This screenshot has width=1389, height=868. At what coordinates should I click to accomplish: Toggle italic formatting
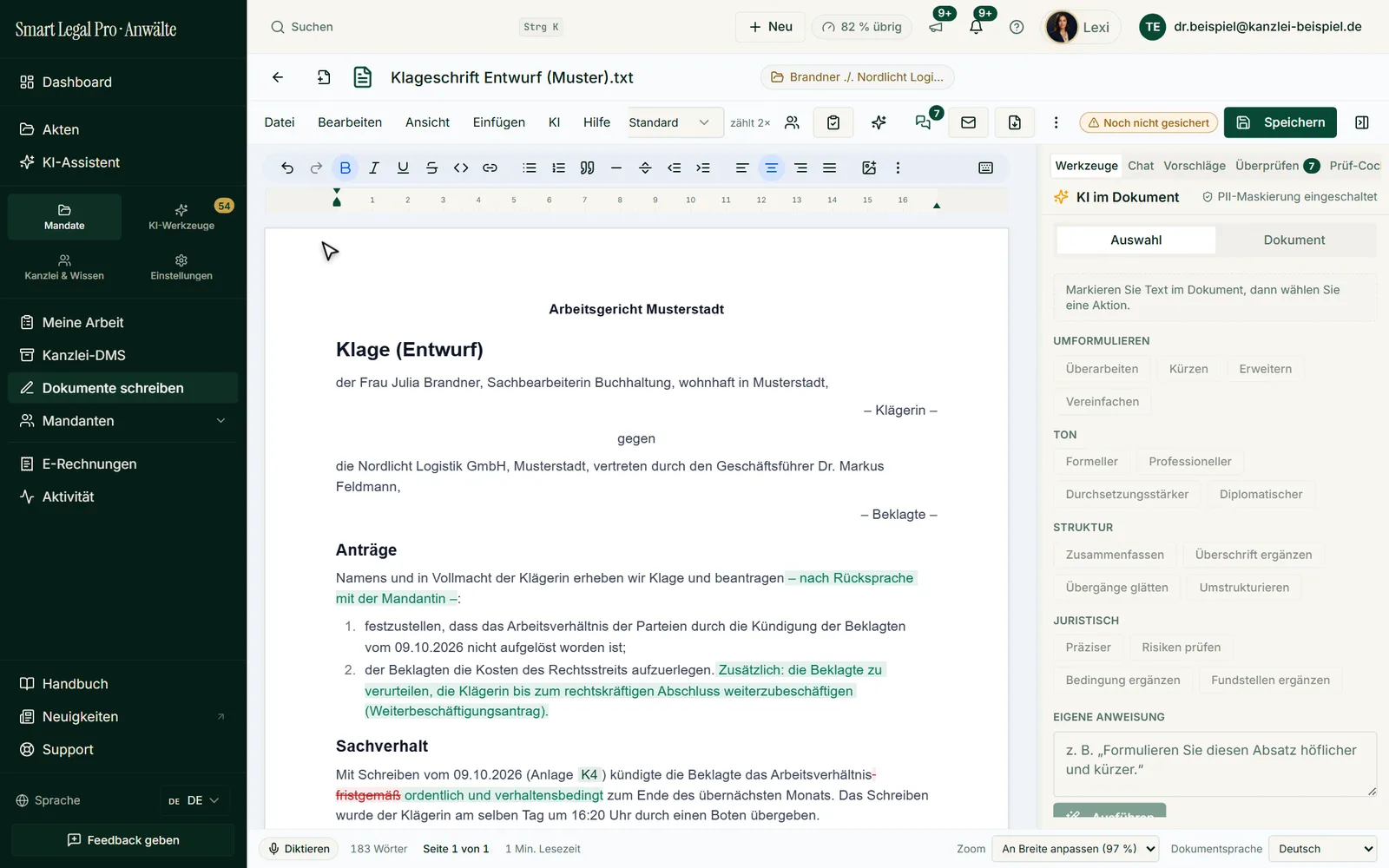(374, 168)
